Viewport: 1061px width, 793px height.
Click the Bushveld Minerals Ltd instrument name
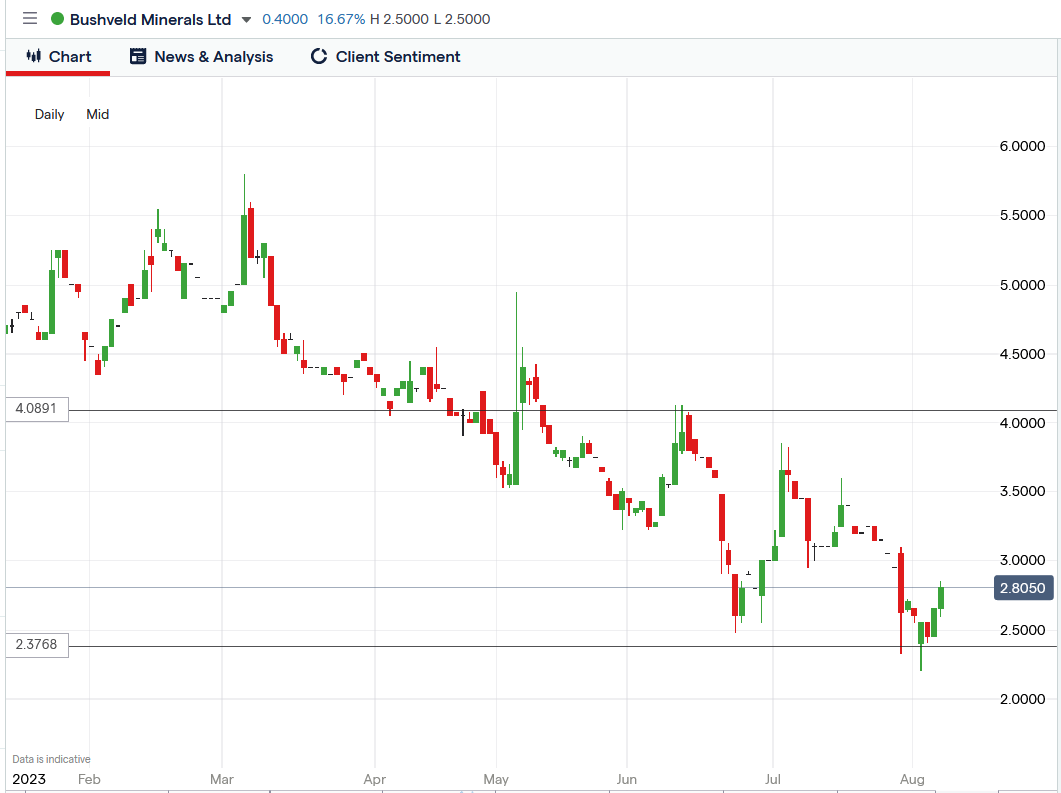coord(150,20)
